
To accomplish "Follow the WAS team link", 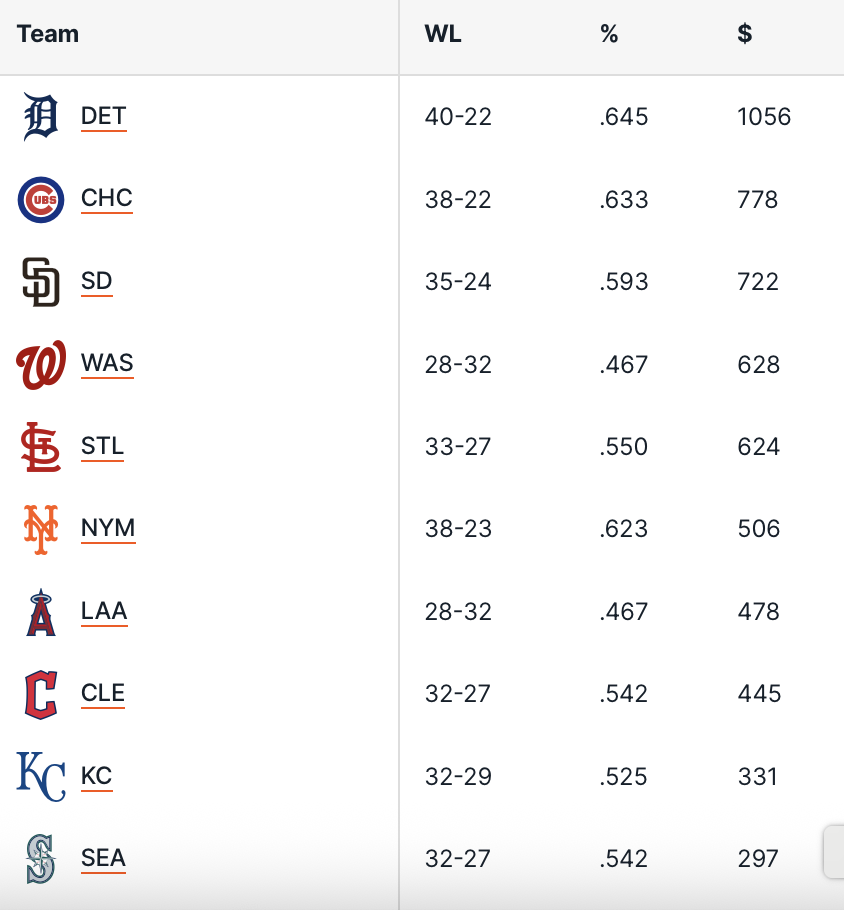I will tap(107, 363).
